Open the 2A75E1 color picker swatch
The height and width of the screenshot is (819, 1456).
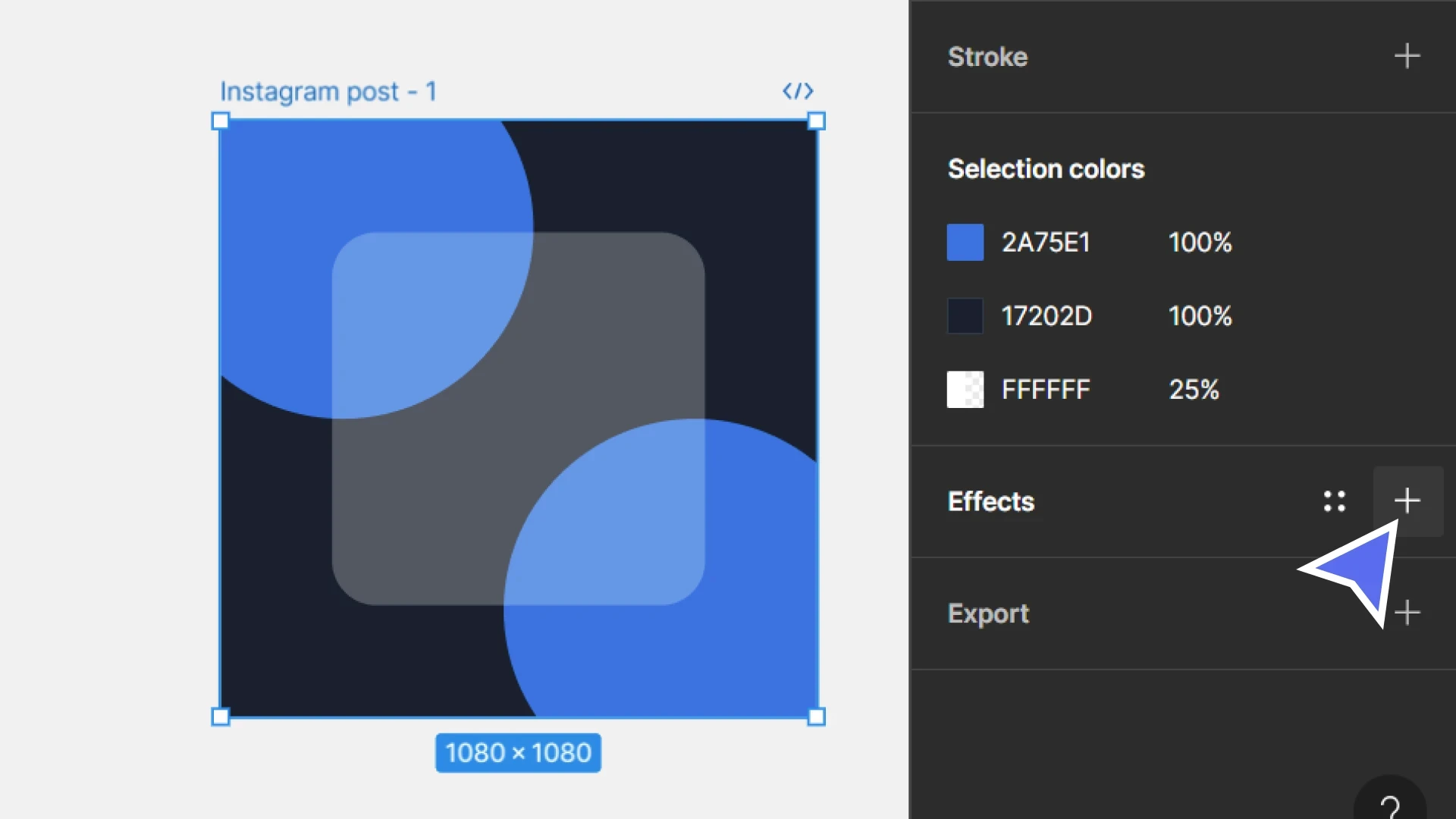pos(965,242)
